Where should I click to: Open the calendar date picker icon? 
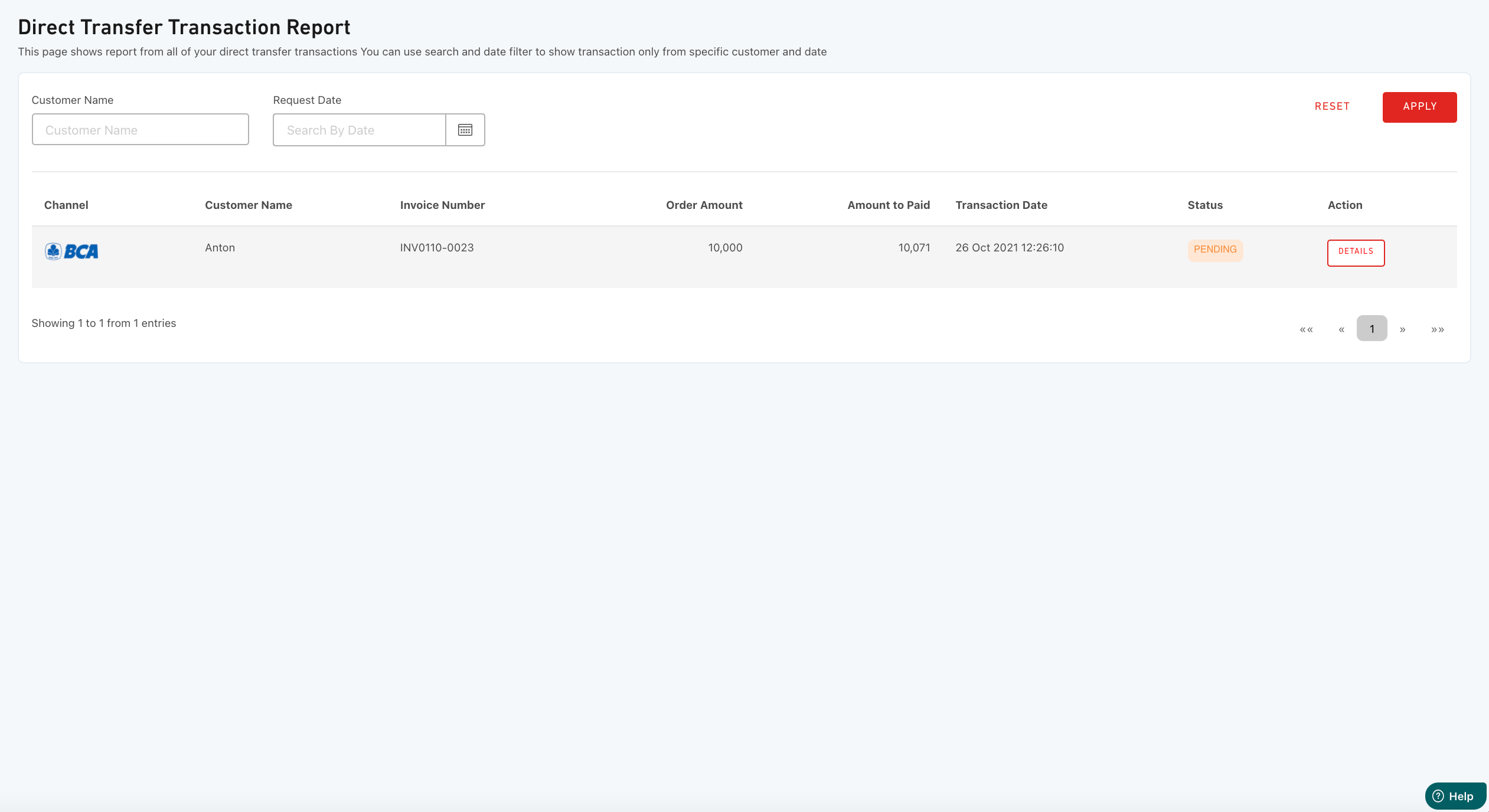(x=465, y=130)
